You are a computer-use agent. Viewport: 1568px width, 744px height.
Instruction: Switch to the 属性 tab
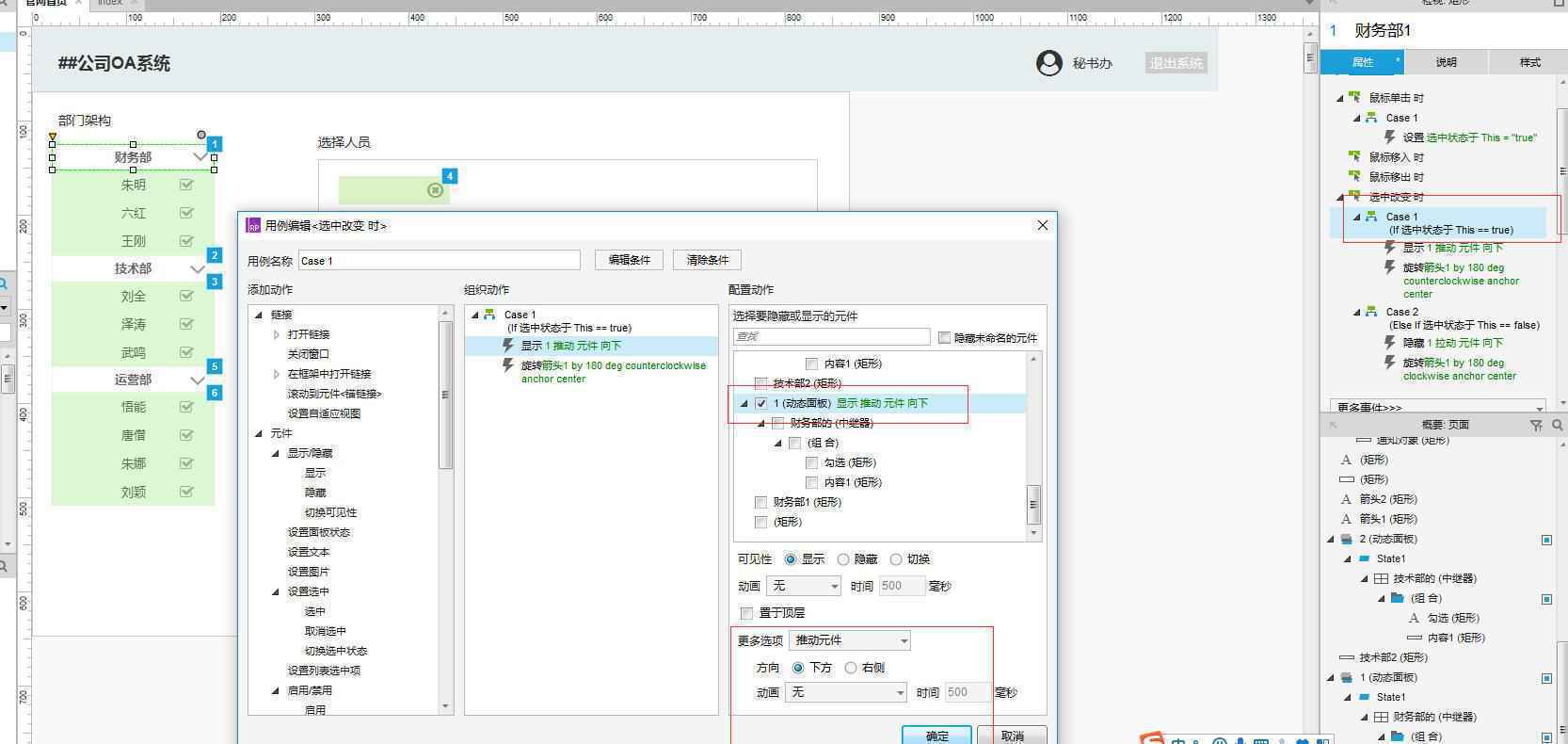(x=1362, y=62)
